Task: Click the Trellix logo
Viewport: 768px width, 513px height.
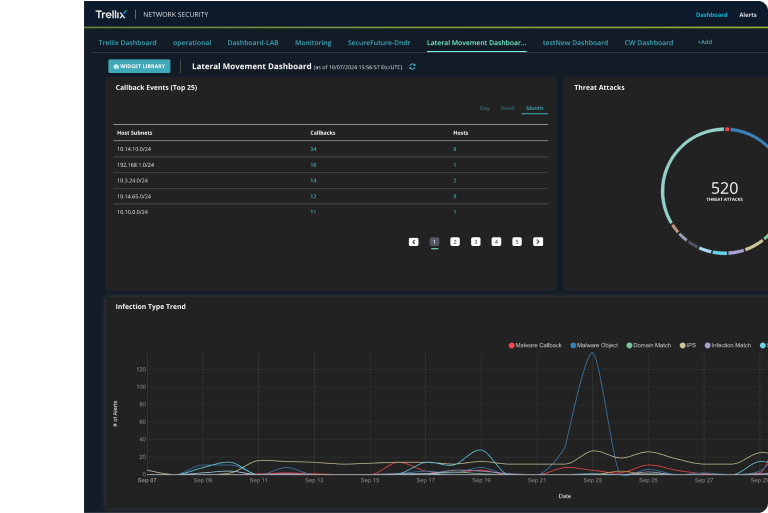Action: 111,14
